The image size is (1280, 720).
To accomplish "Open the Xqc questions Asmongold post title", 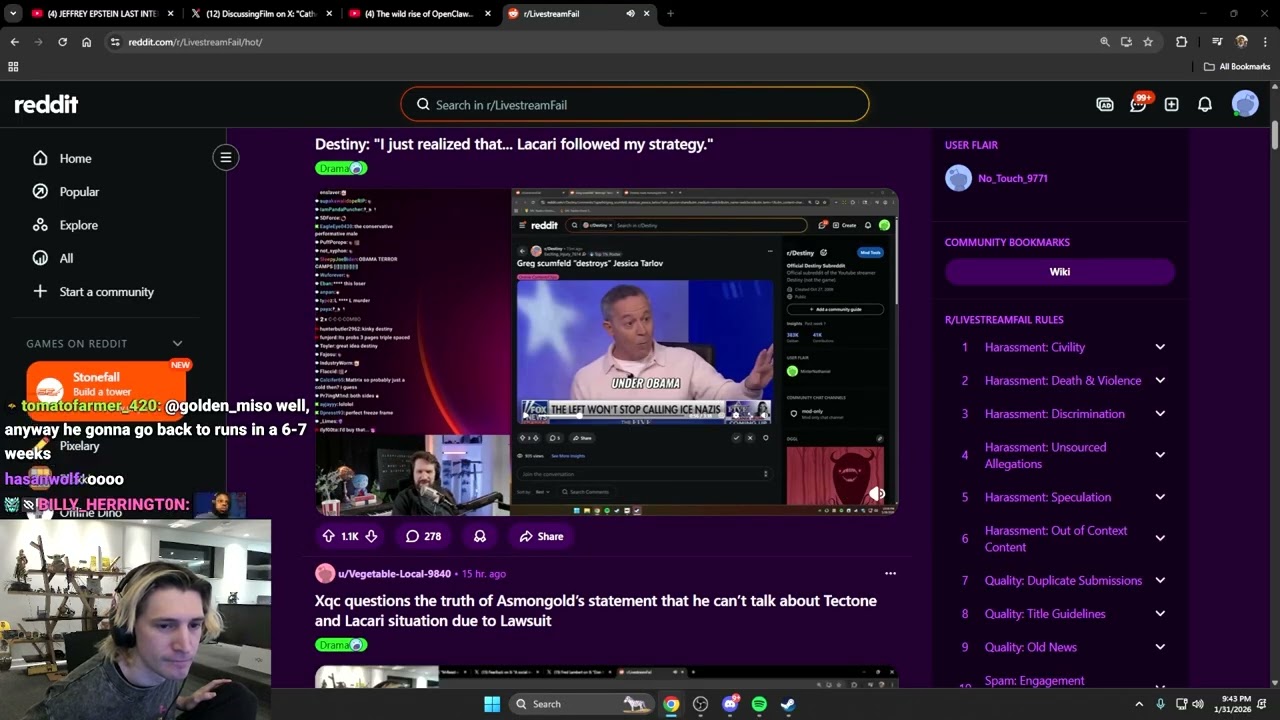I will pos(596,611).
